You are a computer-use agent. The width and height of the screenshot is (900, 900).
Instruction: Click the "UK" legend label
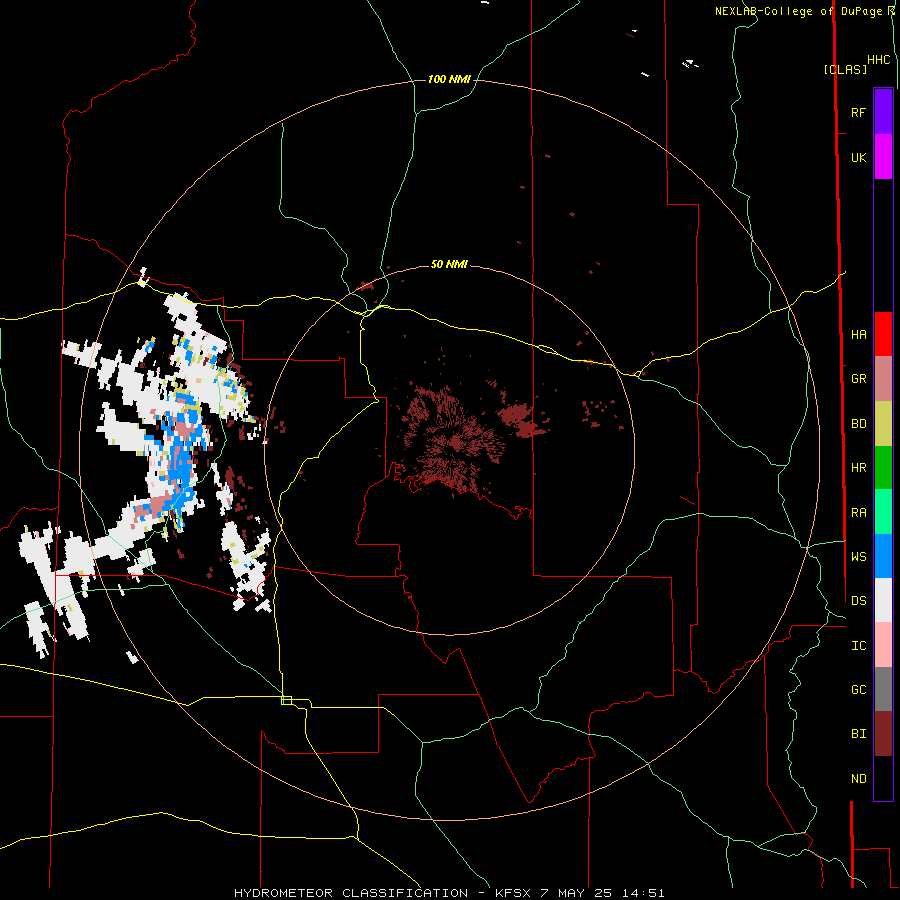point(858,157)
